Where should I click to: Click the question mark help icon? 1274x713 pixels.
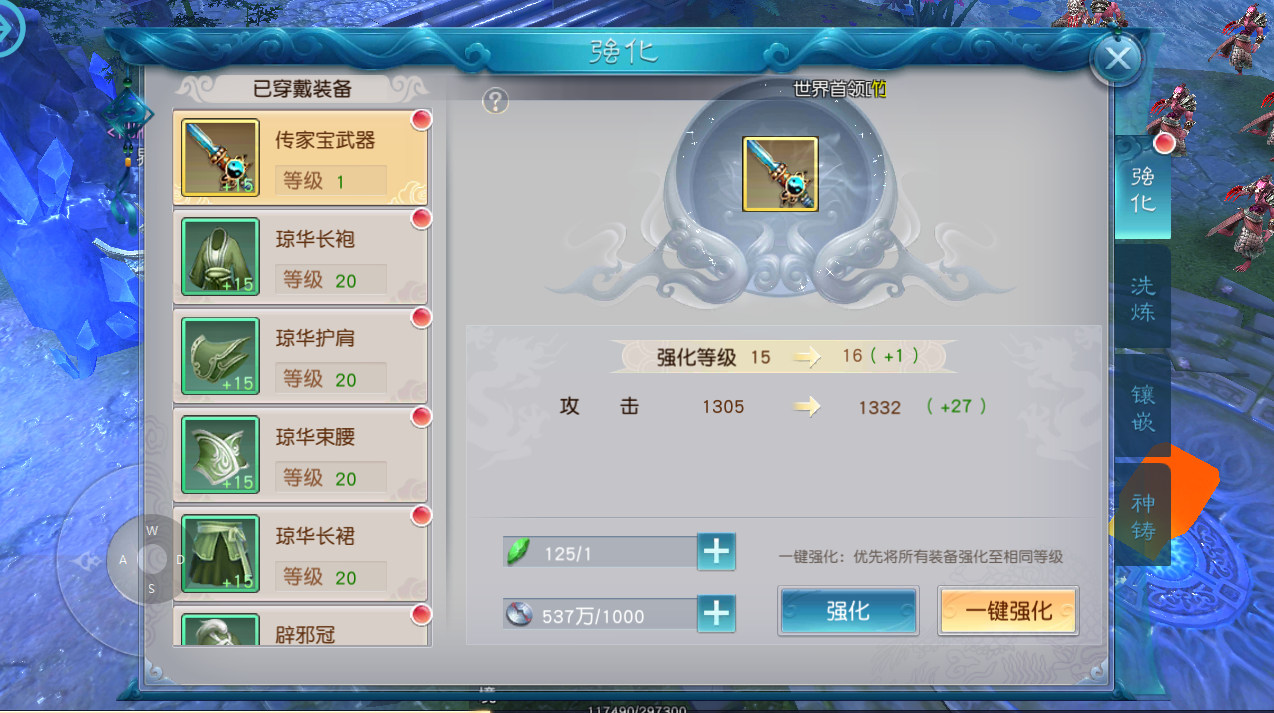tap(496, 100)
